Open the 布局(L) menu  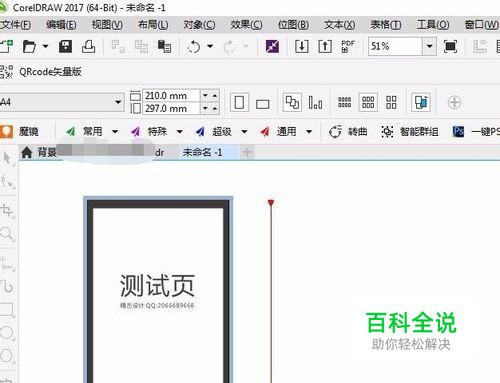point(153,25)
